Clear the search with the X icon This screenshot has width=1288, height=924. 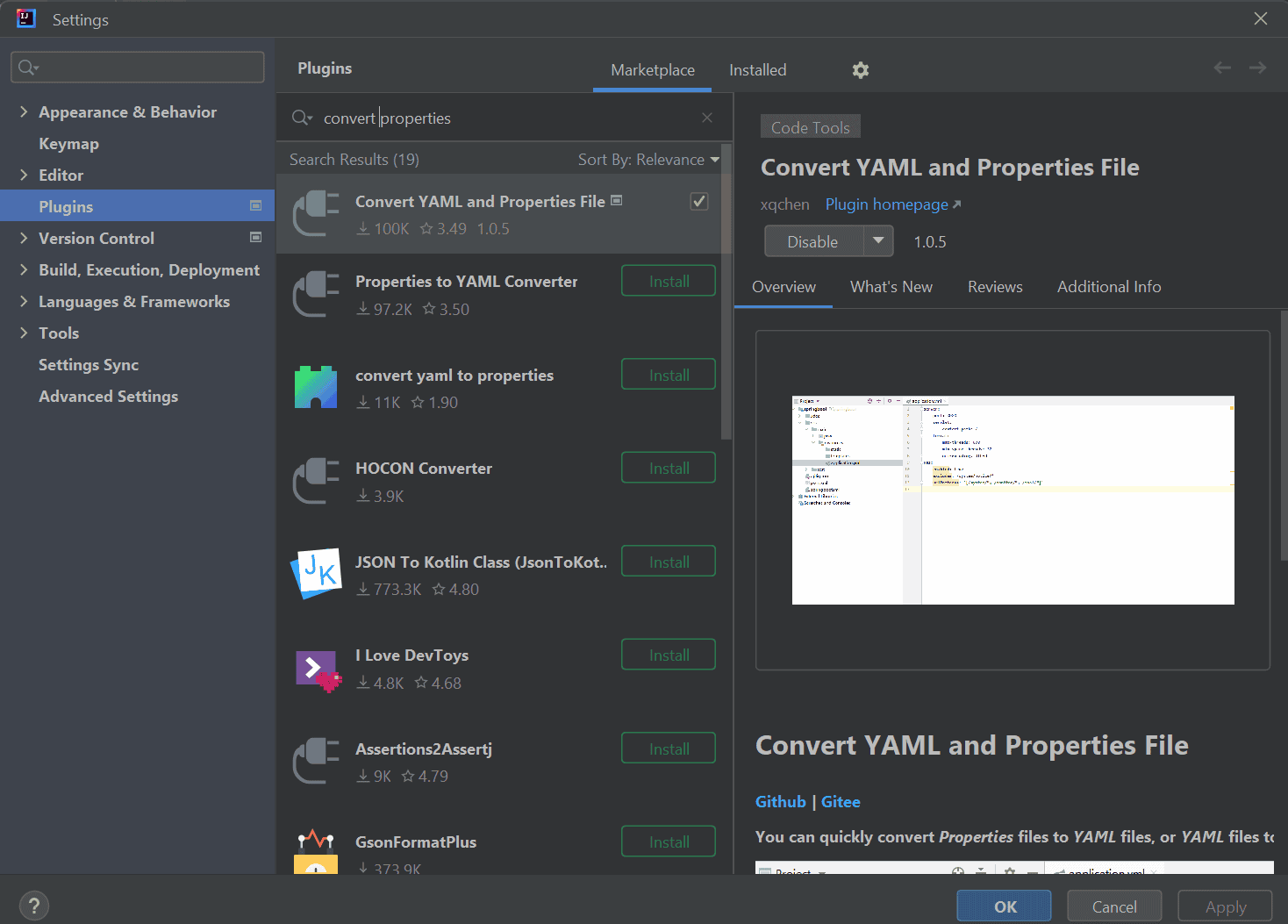point(707,117)
